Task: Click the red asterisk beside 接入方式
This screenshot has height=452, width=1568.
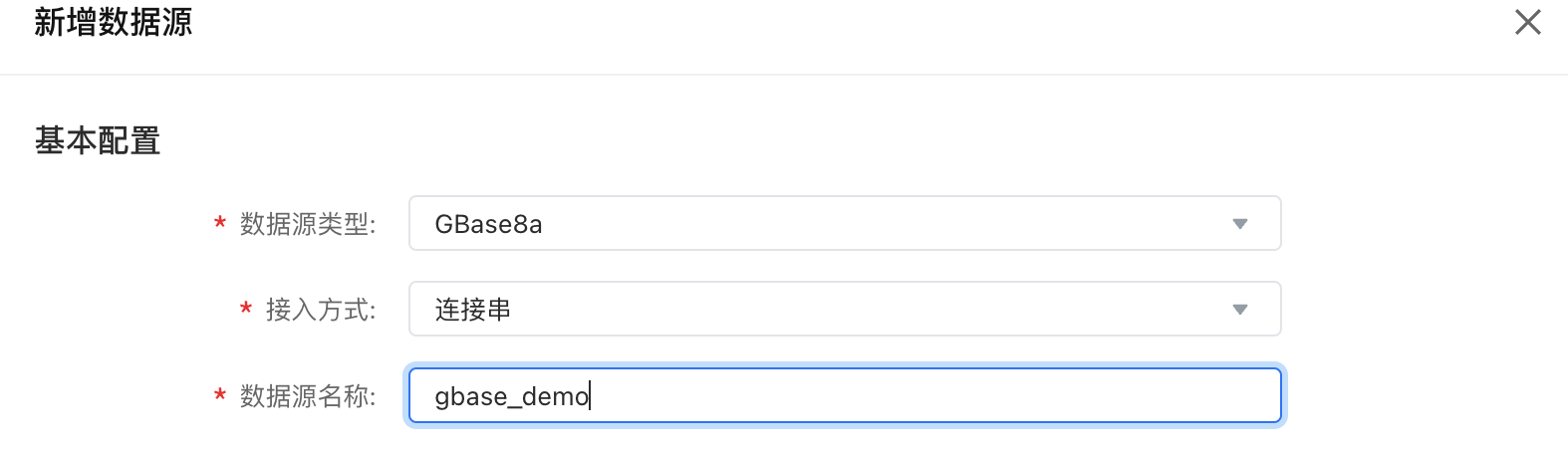Action: pos(246,310)
